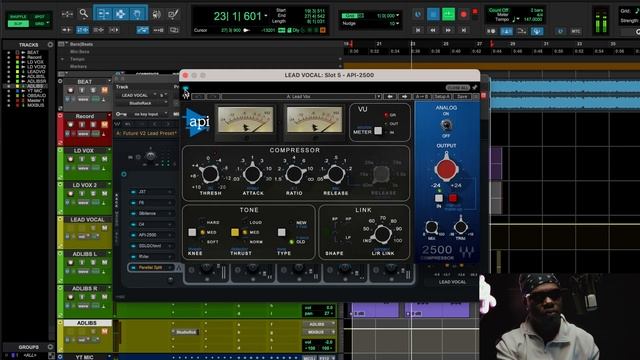Select the Pencil tool
Image resolution: width=640 pixels, height=360 pixels.
(173, 14)
